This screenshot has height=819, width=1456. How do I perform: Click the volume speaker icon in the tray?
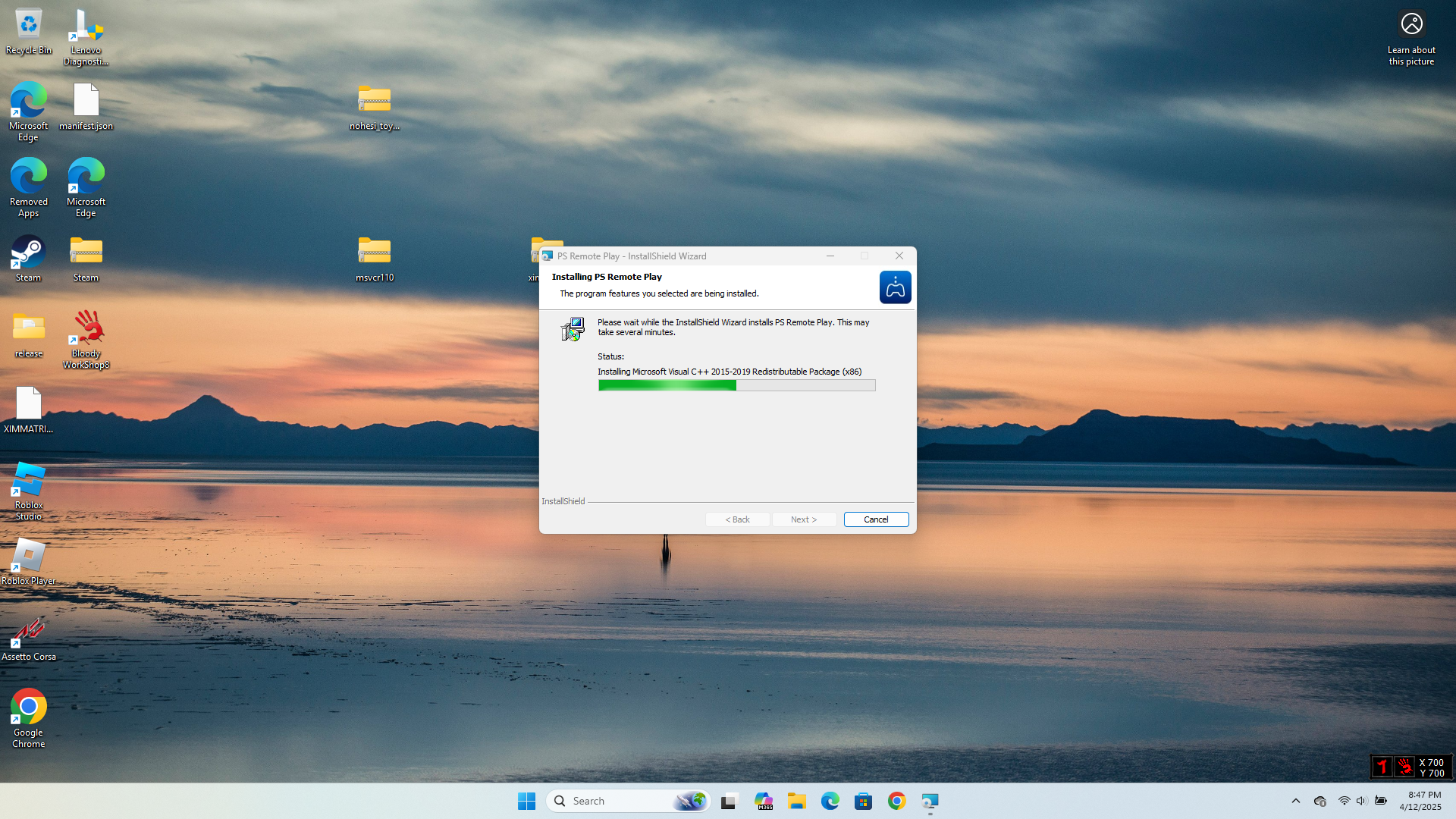(1361, 801)
